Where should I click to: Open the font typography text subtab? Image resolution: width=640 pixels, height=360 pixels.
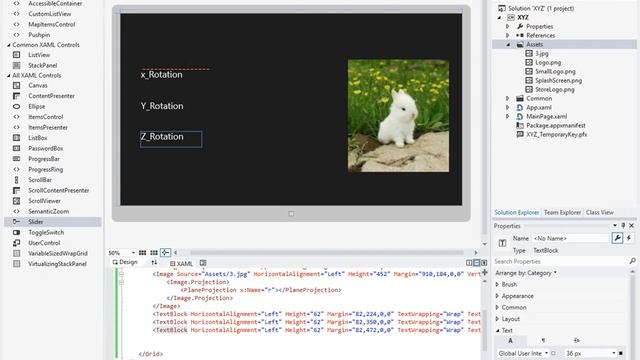click(x=576, y=340)
